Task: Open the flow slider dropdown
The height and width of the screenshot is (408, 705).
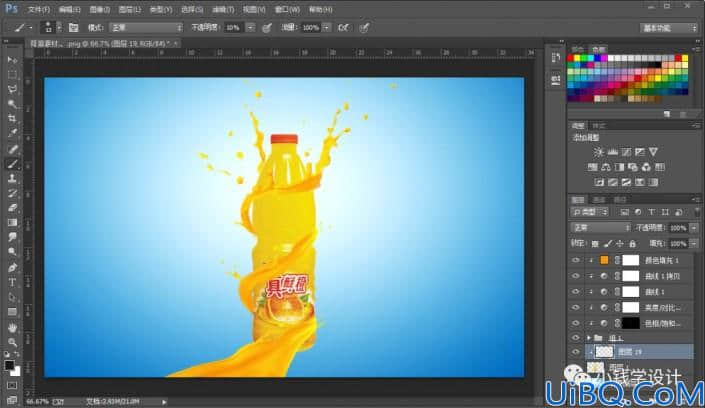Action: tap(327, 27)
